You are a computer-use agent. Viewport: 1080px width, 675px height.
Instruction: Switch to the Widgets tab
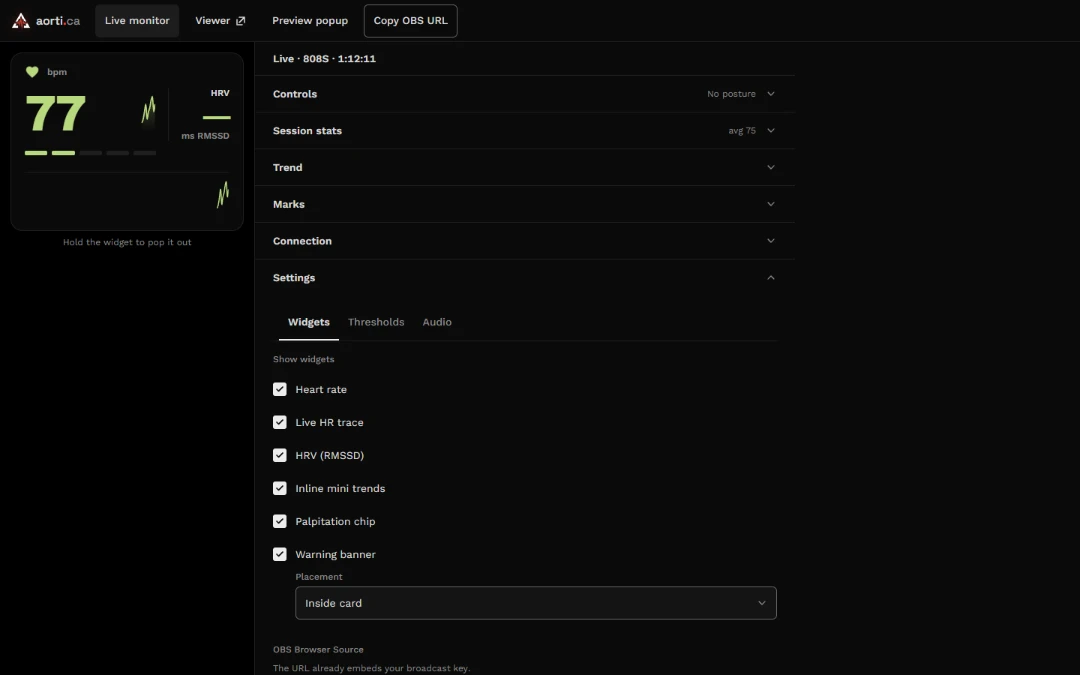click(x=309, y=322)
